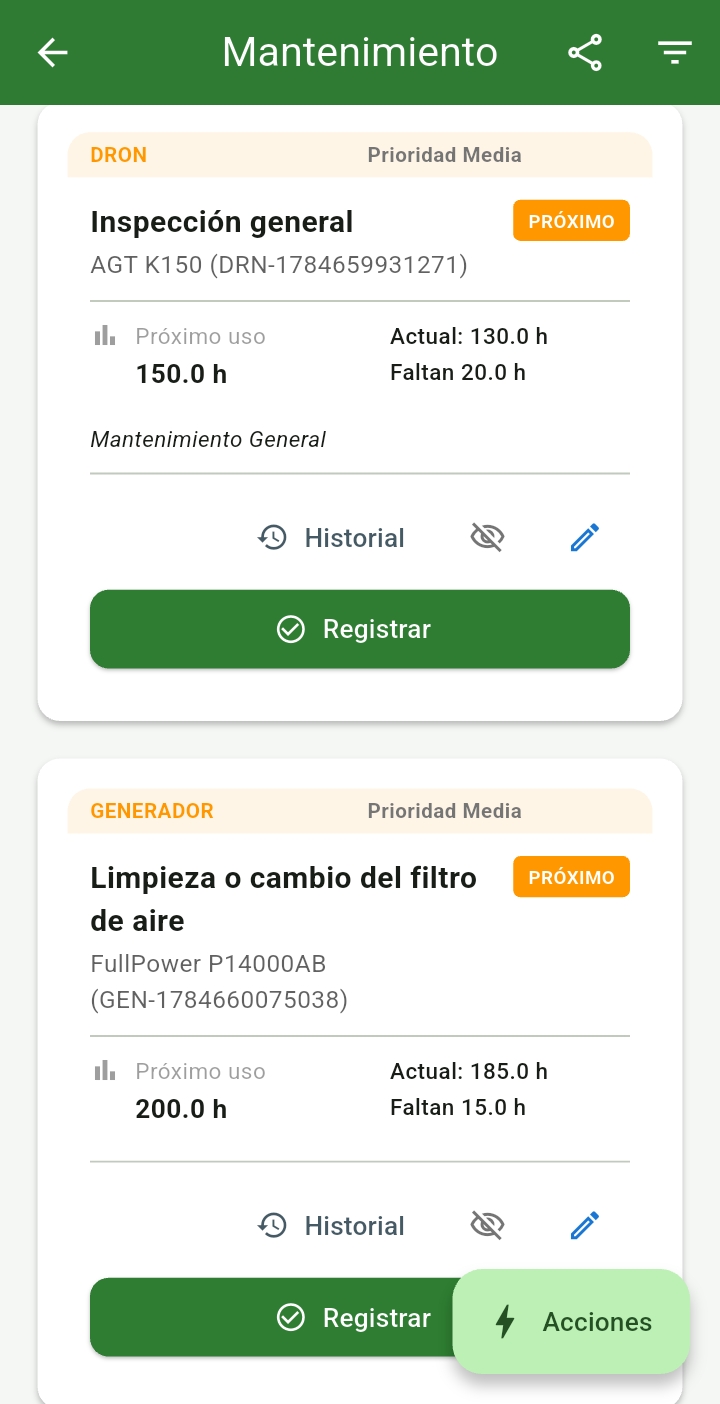Viewport: 720px width, 1404px height.
Task: Tap the bar chart icon beside 150.0 h
Action: [105, 336]
